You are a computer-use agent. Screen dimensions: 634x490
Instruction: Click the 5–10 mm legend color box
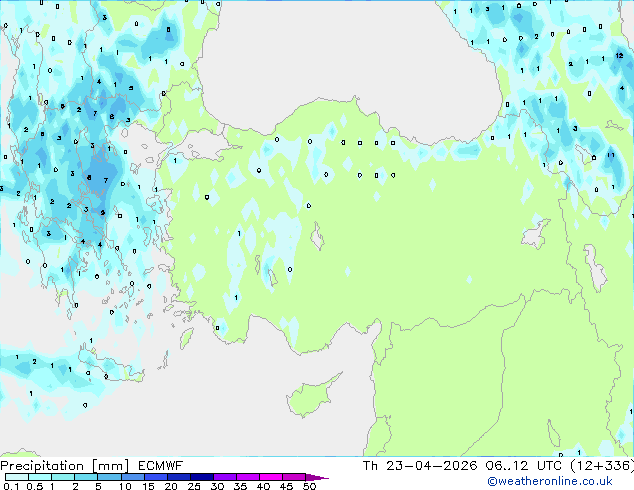(x=109, y=477)
